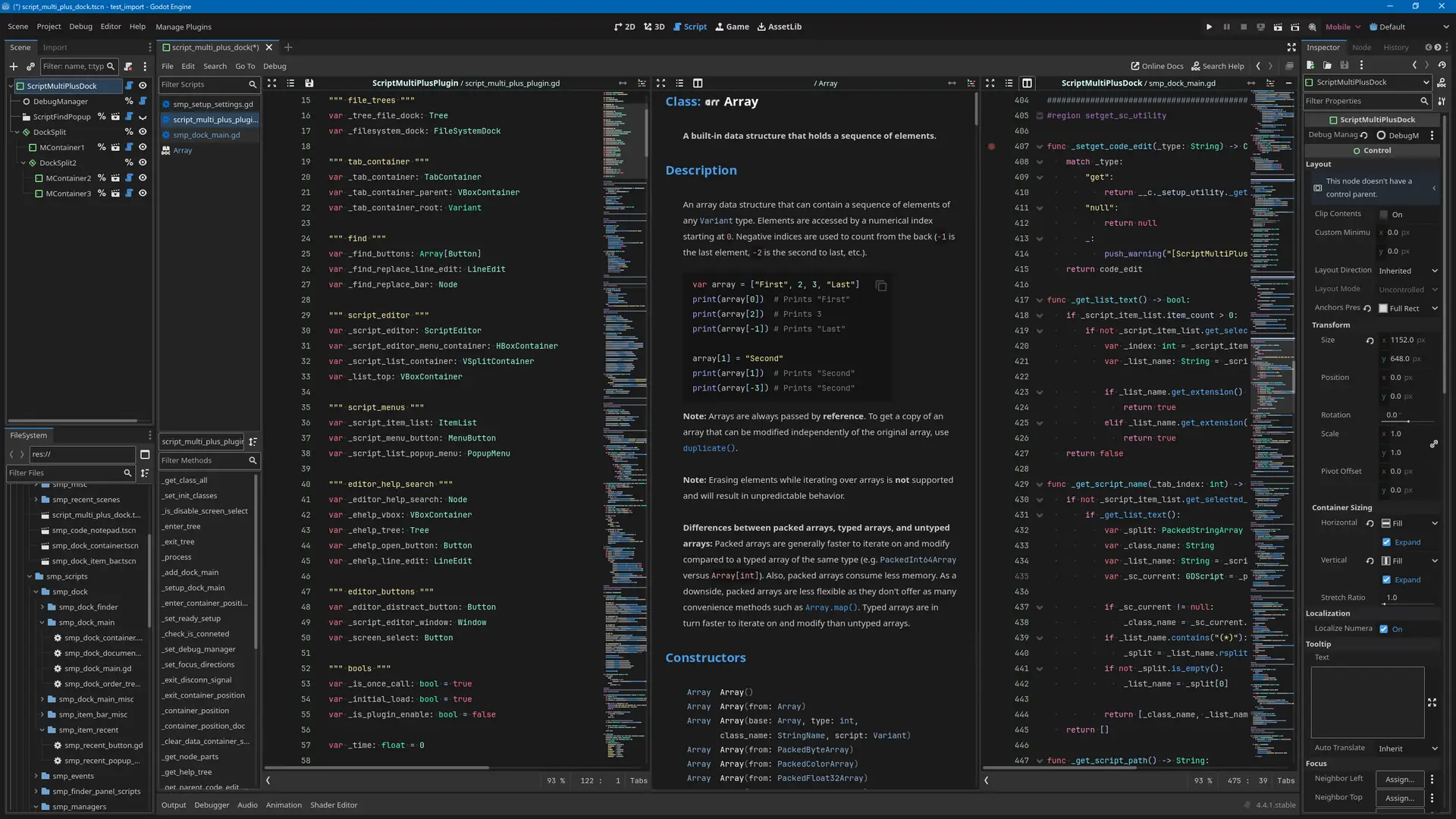The image size is (1456, 819).
Task: Open Layout Direction dropdown
Action: (x=1408, y=271)
